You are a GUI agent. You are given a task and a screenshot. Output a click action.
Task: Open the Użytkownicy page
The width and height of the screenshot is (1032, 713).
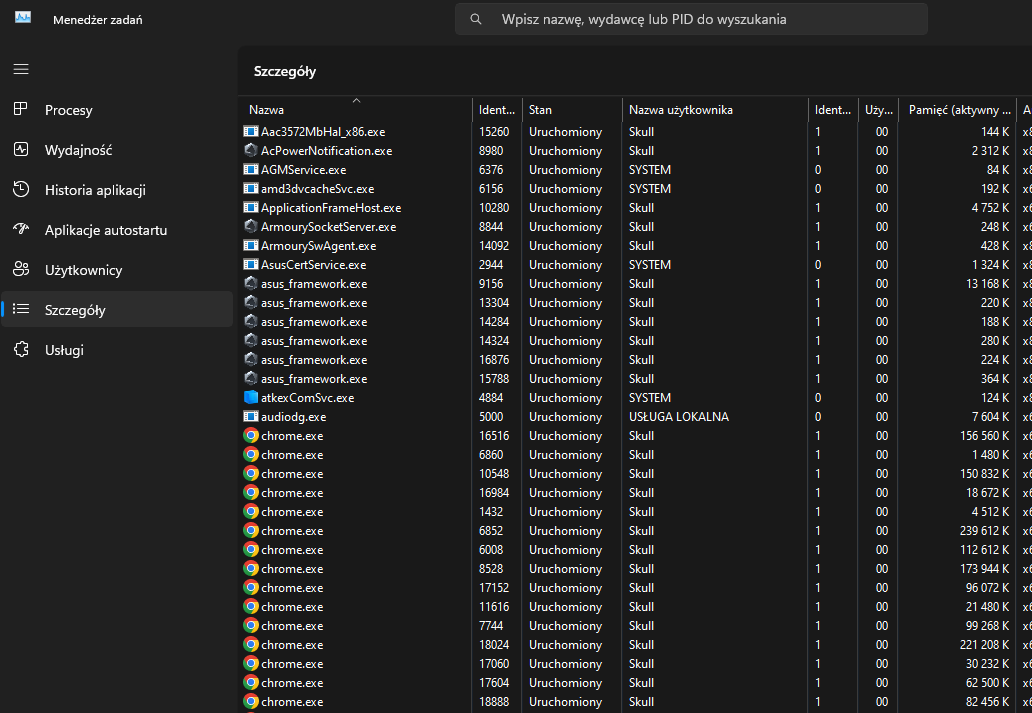coord(117,270)
